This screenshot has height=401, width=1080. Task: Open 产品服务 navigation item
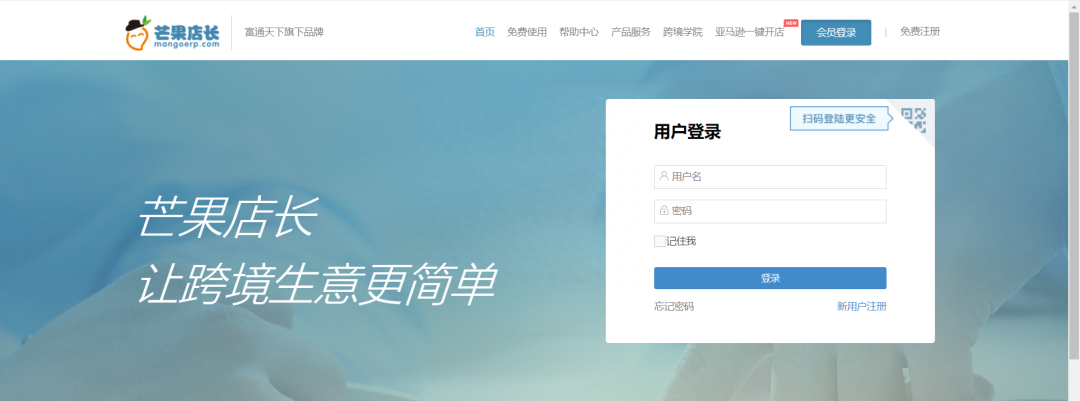(x=631, y=32)
